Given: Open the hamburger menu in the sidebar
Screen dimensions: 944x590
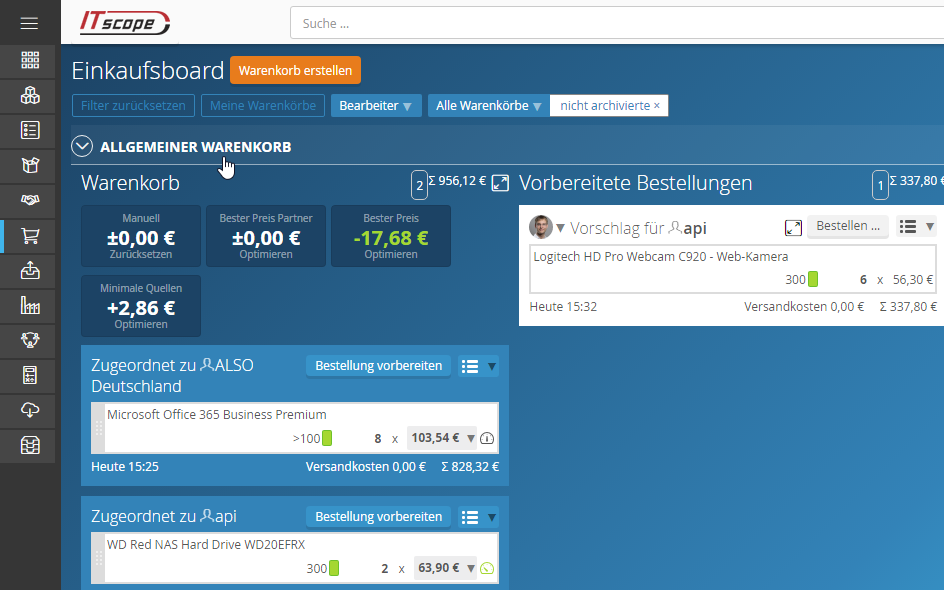Looking at the screenshot, I should (x=30, y=23).
